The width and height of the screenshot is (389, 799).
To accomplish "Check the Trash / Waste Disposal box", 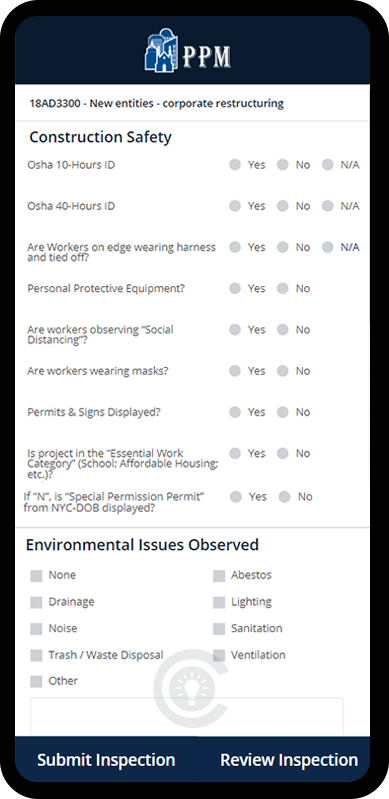I will (36, 655).
